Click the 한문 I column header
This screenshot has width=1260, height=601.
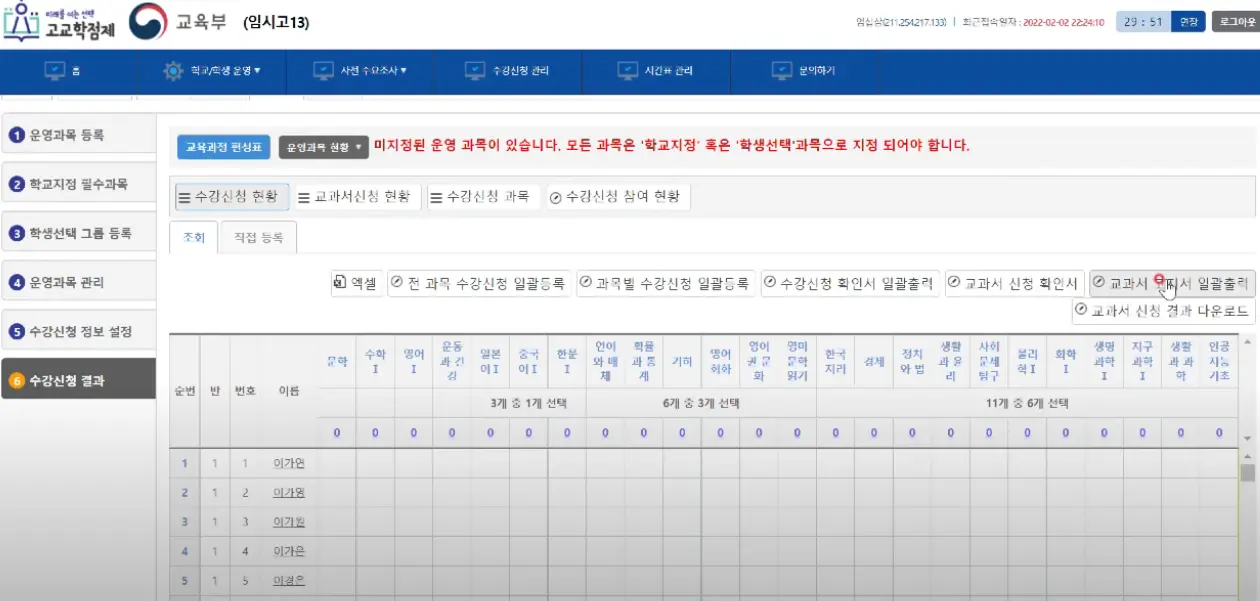[567, 361]
